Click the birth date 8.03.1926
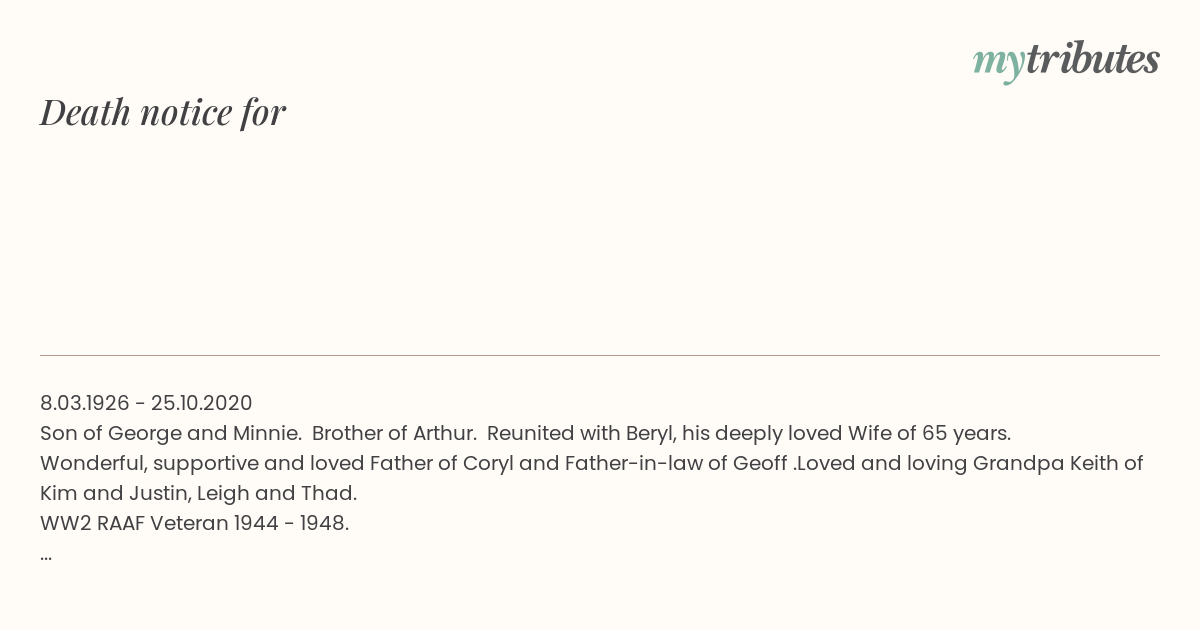 pos(85,403)
